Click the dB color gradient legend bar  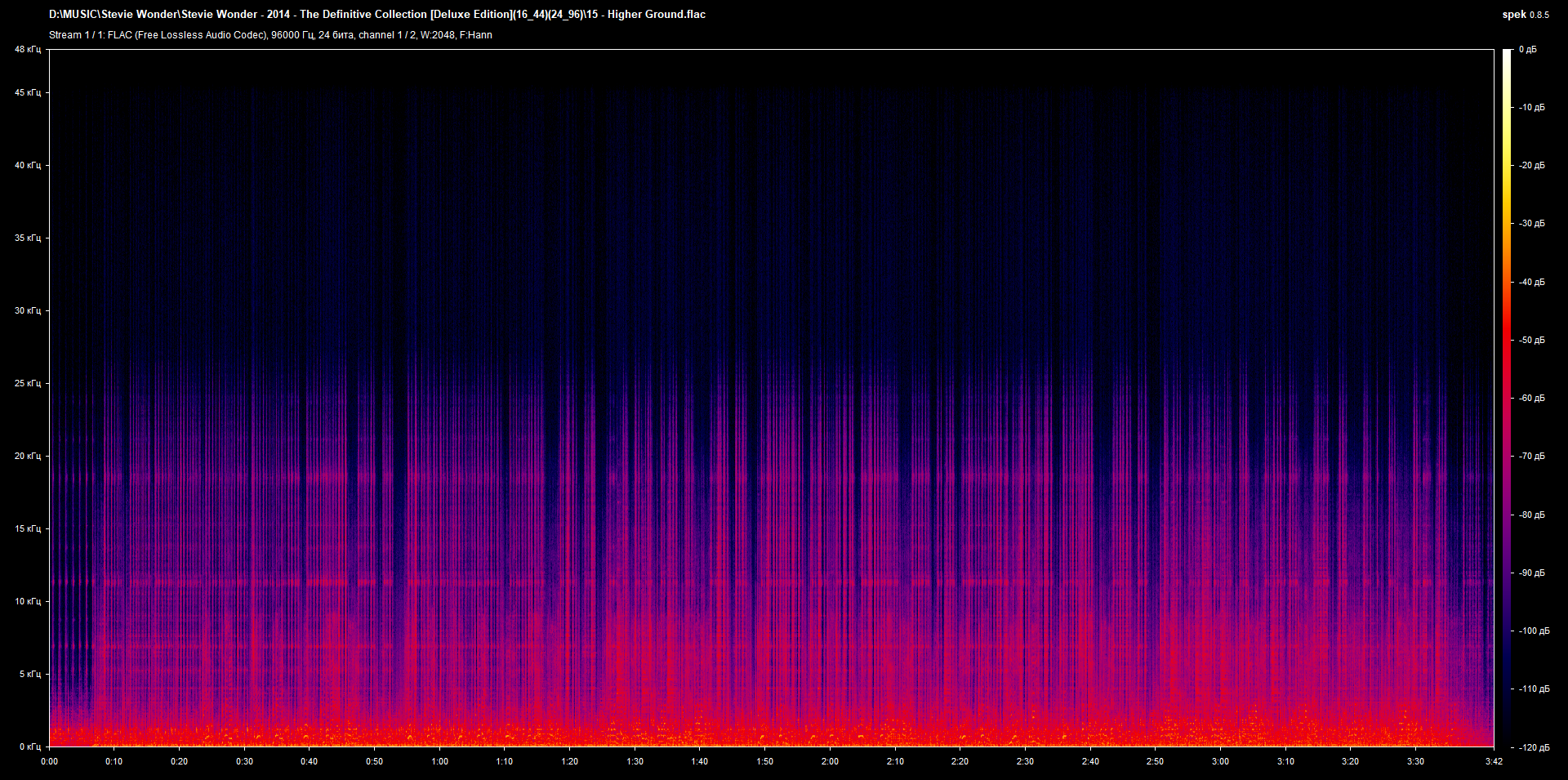tap(1507, 398)
